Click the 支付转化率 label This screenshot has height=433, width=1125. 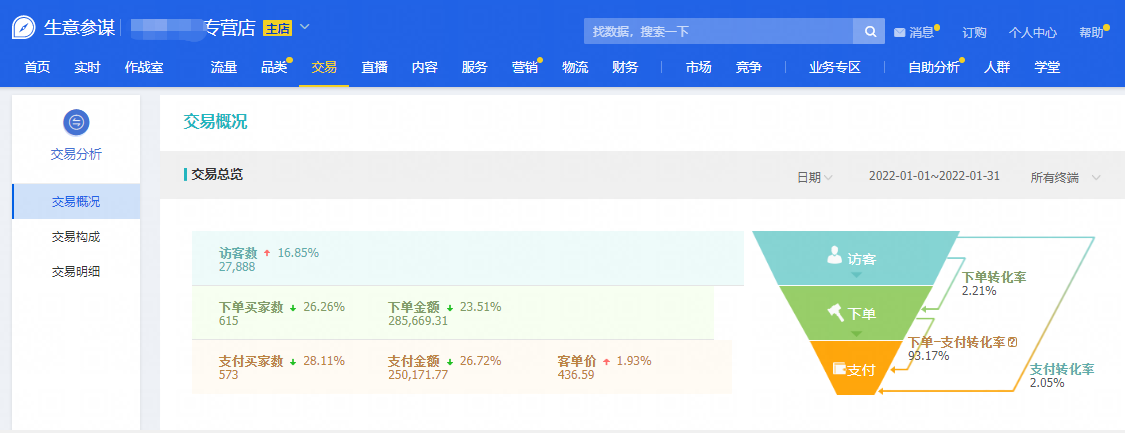tap(1062, 369)
